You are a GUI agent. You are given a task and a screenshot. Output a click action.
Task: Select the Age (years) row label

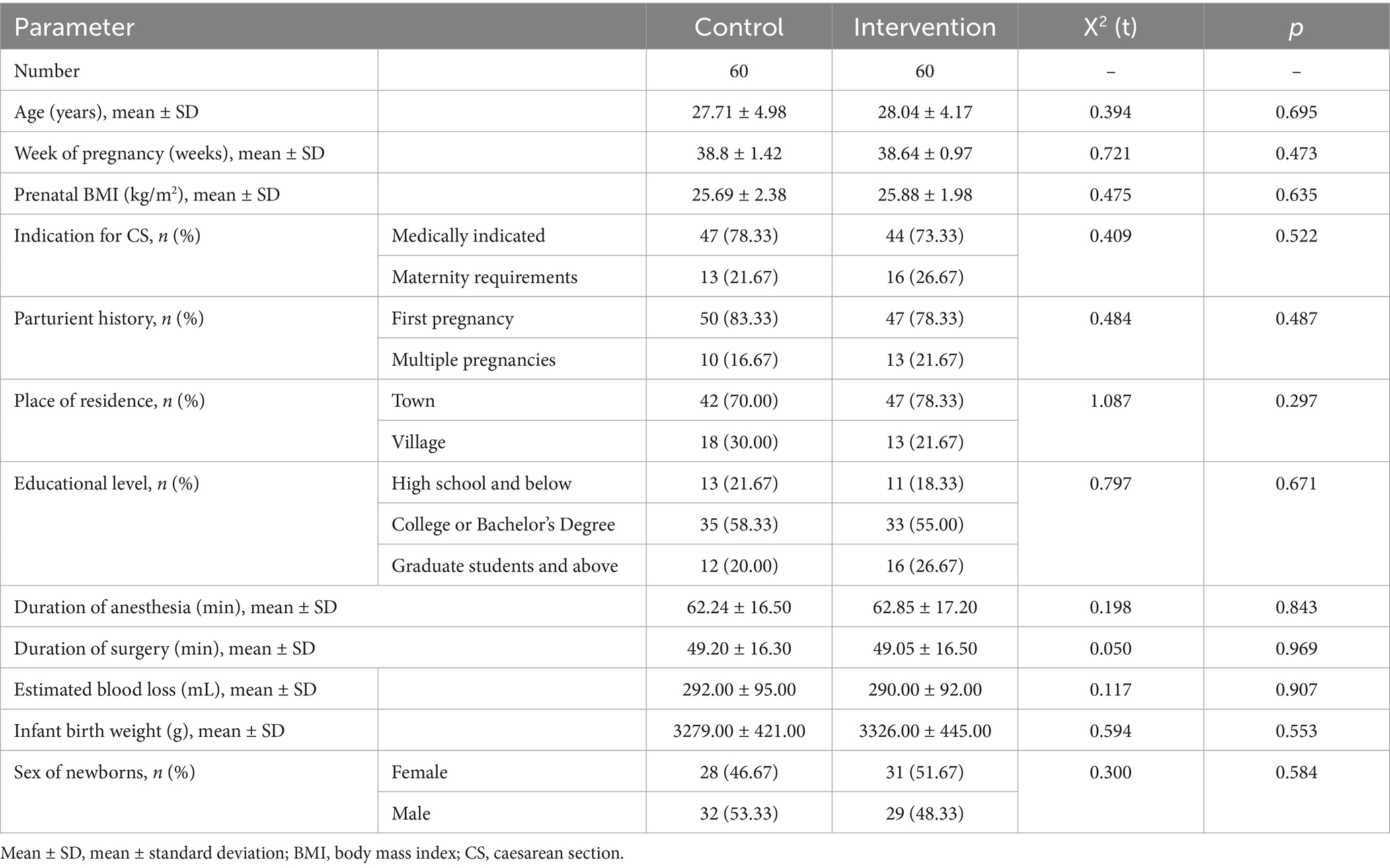pyautogui.click(x=106, y=112)
